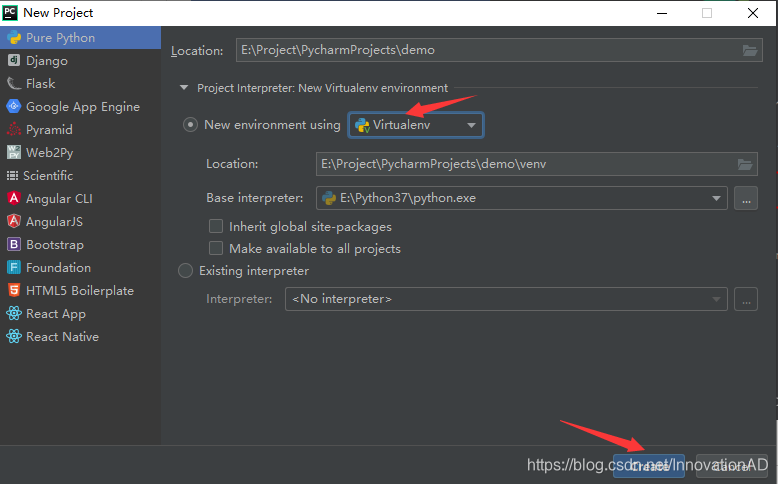Select AngularJS project type
Viewport: 778px width, 484px height.
[x=80, y=221]
